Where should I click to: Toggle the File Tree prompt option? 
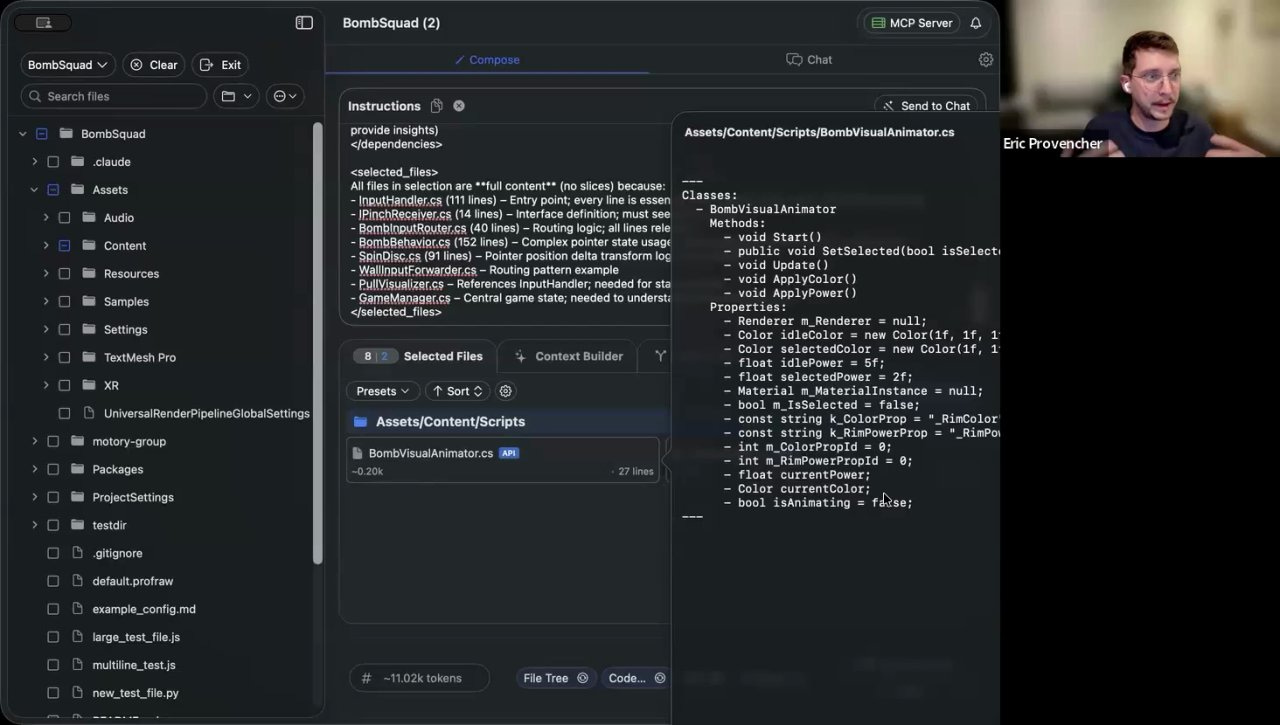[x=555, y=678]
